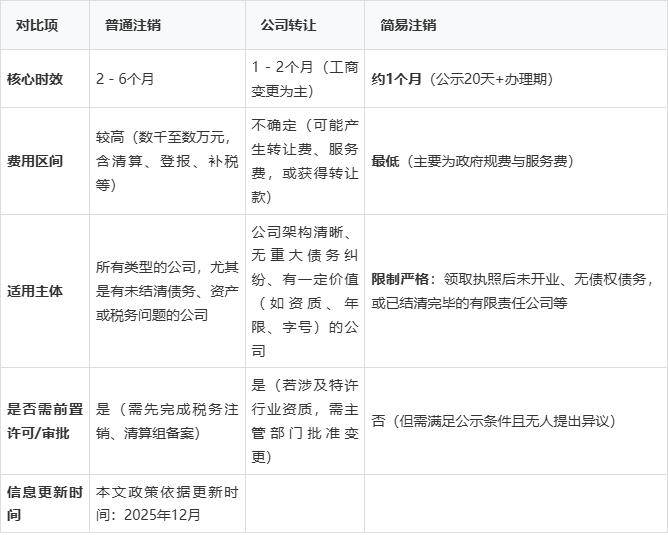668x535 pixels.
Task: Click the 1 - 2个月（工商变更为主）cell
Action: click(x=305, y=79)
